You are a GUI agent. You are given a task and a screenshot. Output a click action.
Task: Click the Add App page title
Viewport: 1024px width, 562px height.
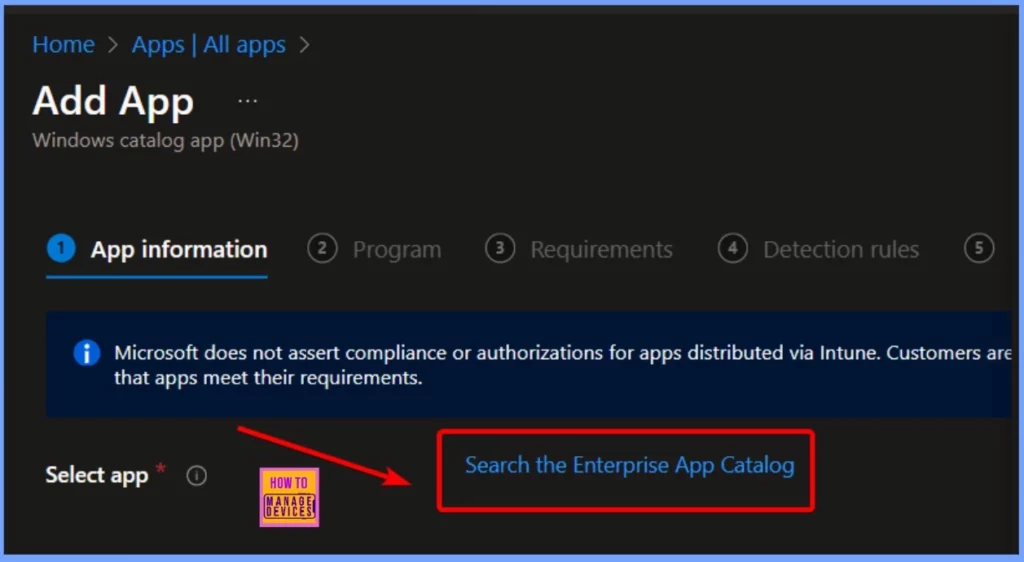tap(113, 102)
